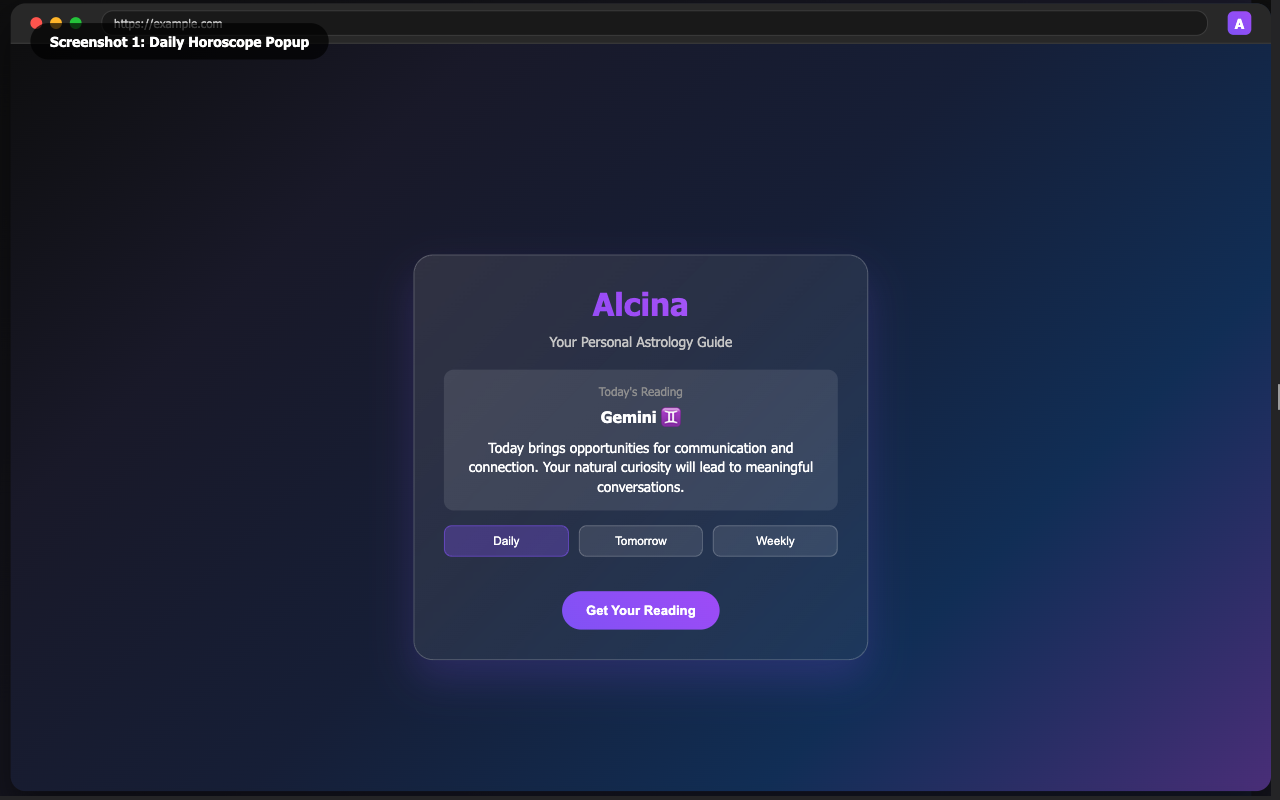Image resolution: width=1280 pixels, height=800 pixels.
Task: Click the Alcina app title
Action: coord(640,305)
